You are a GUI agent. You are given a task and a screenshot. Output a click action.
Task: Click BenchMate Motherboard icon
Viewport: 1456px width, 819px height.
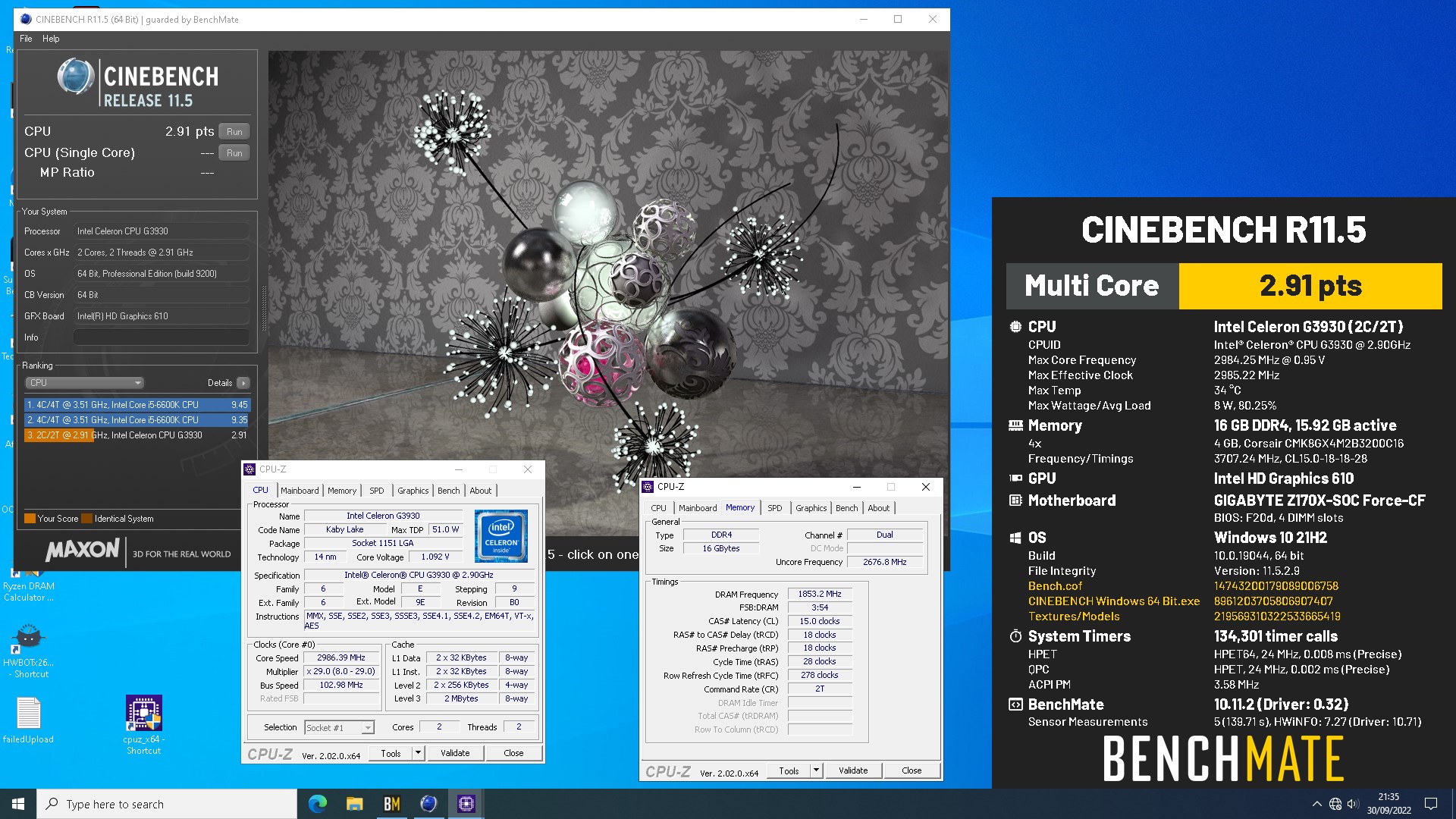1015,500
